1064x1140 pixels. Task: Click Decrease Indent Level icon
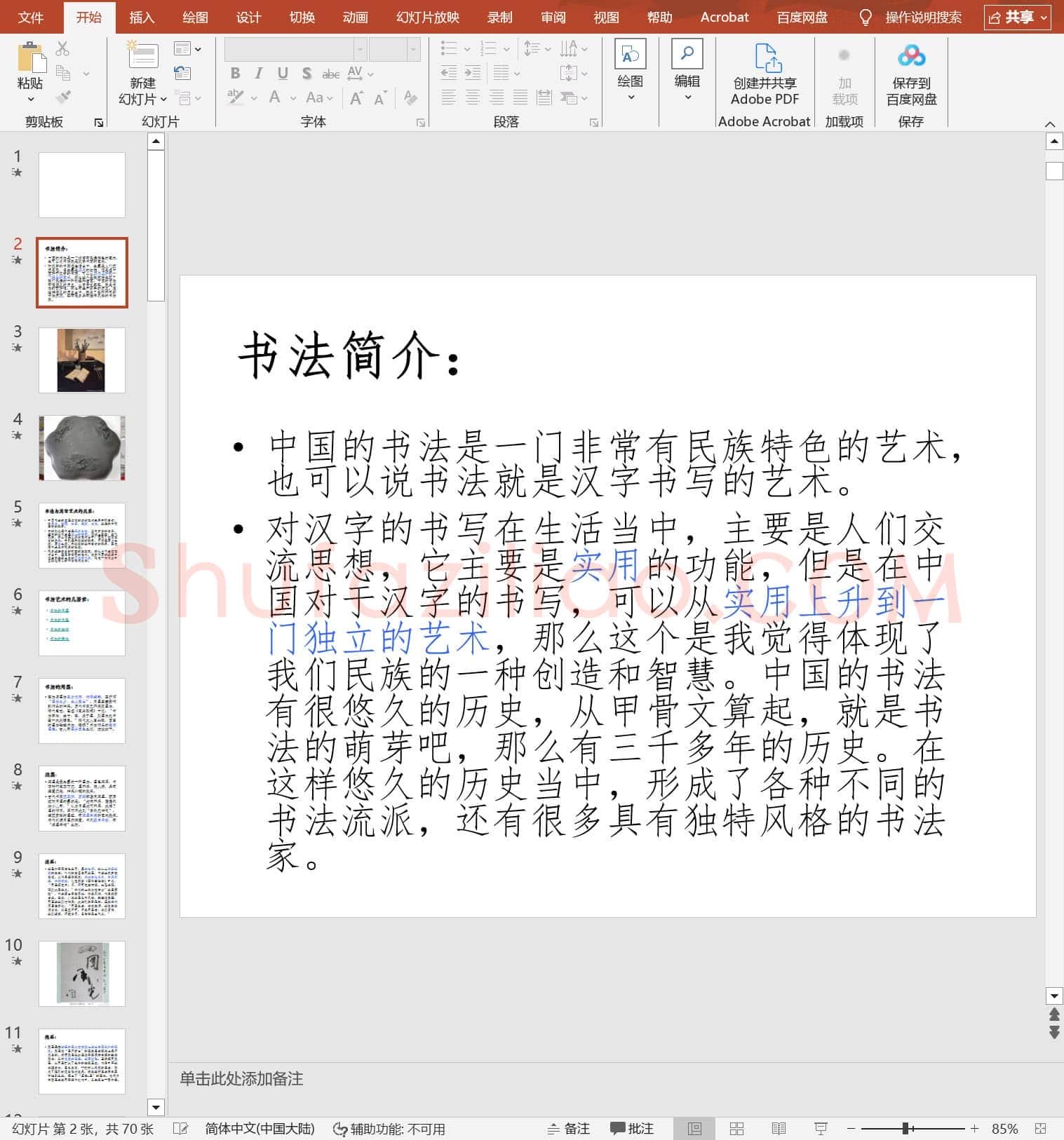click(x=449, y=73)
